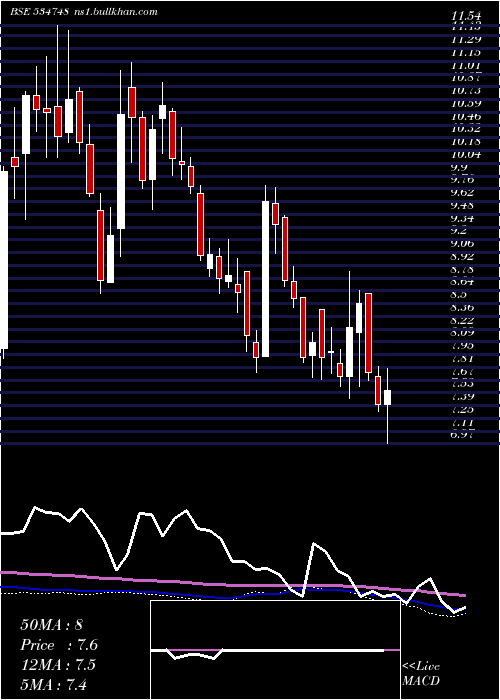Click the 10.18 price axis label
Viewport: 500px width, 700px height.
pyautogui.click(x=466, y=142)
